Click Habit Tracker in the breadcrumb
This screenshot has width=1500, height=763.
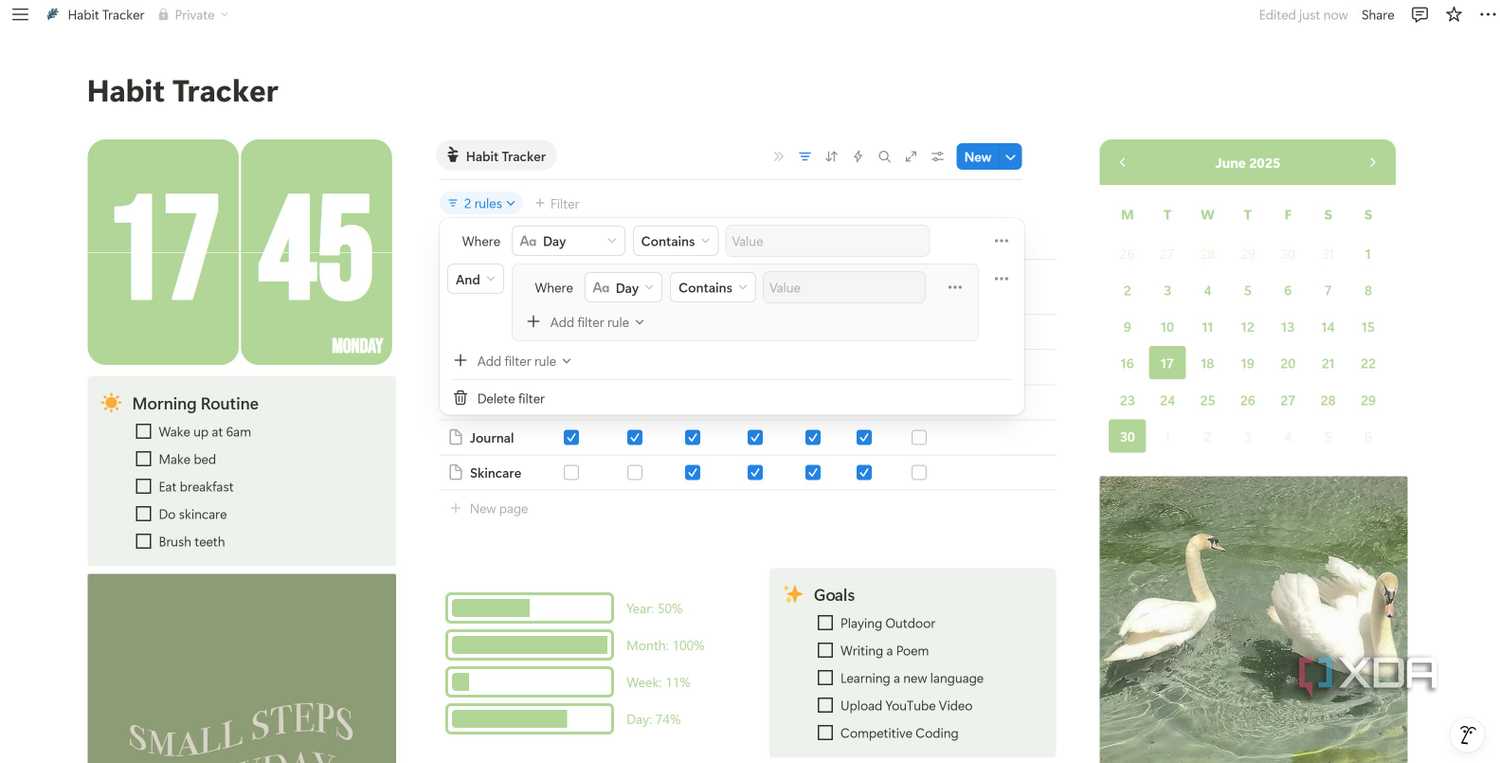click(x=106, y=15)
